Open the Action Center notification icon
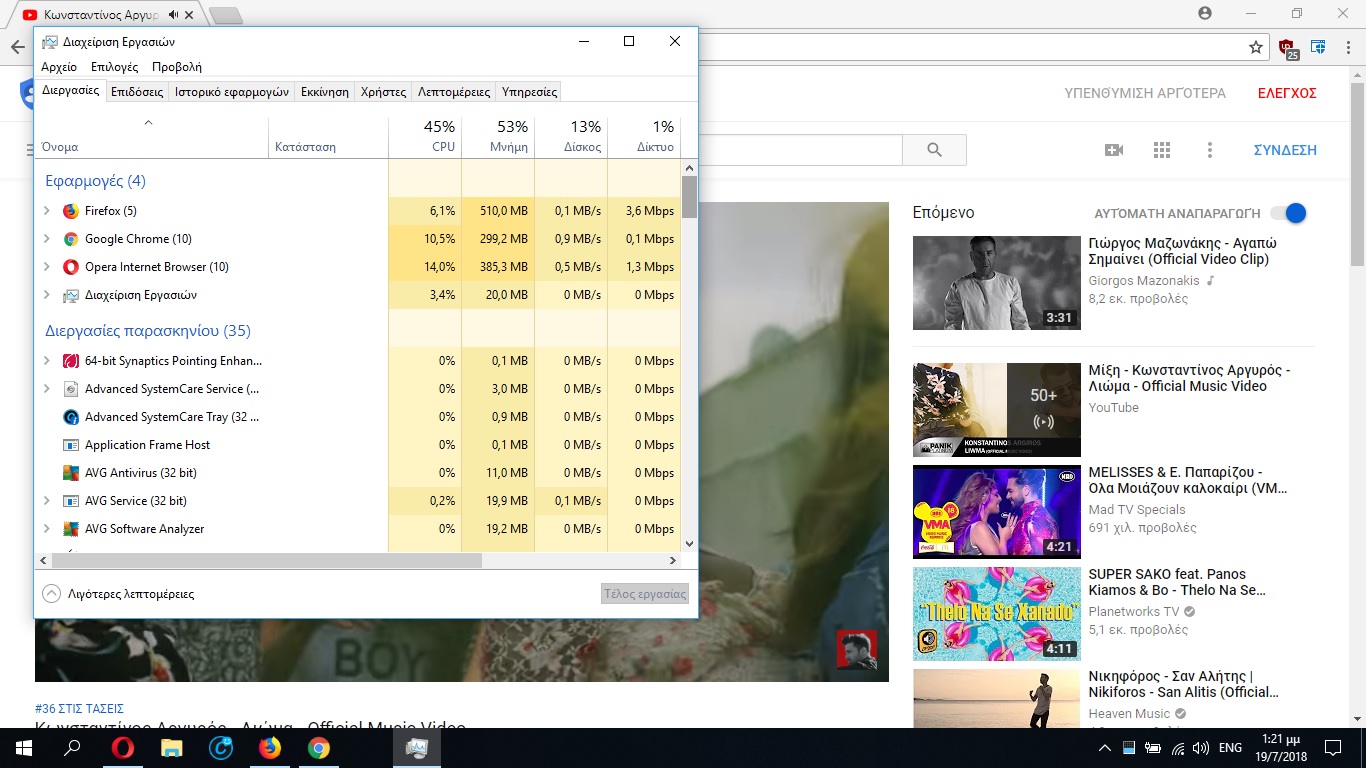 (x=1333, y=748)
